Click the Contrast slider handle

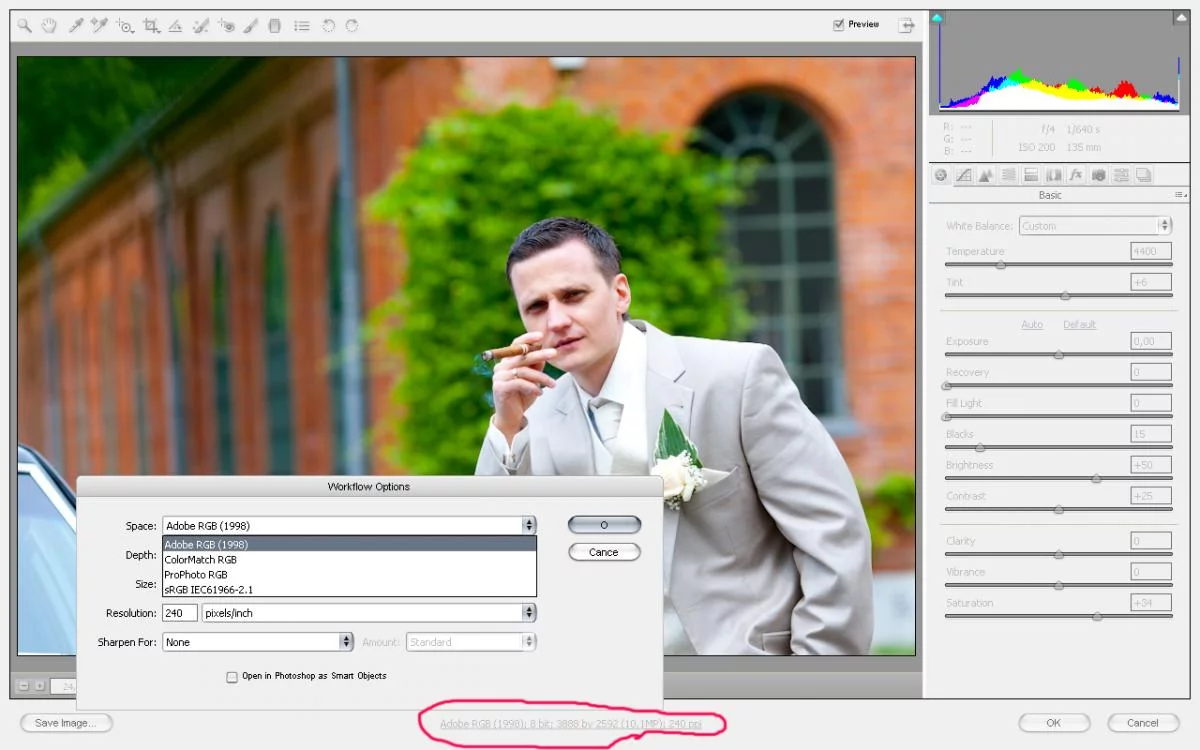(x=1058, y=510)
